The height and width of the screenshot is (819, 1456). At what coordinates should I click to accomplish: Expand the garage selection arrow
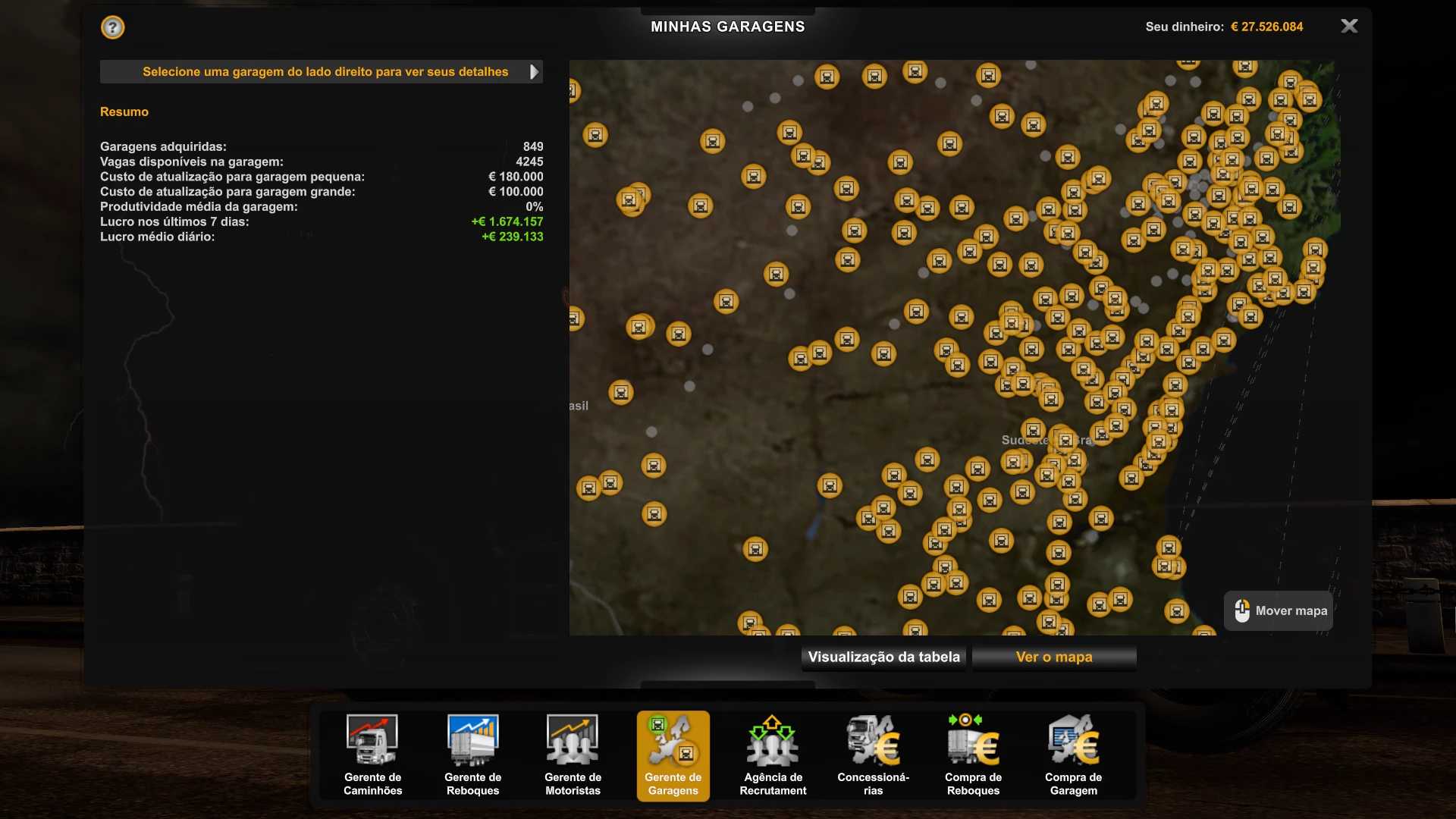[534, 72]
